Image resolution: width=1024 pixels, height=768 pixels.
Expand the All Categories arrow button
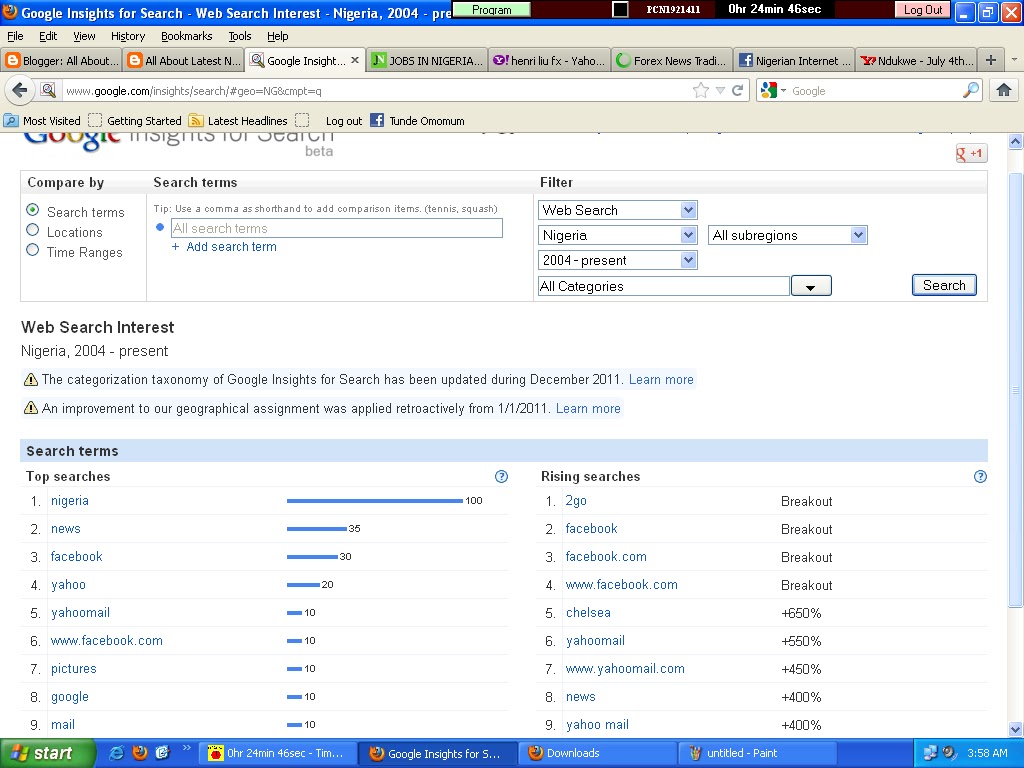(x=811, y=286)
